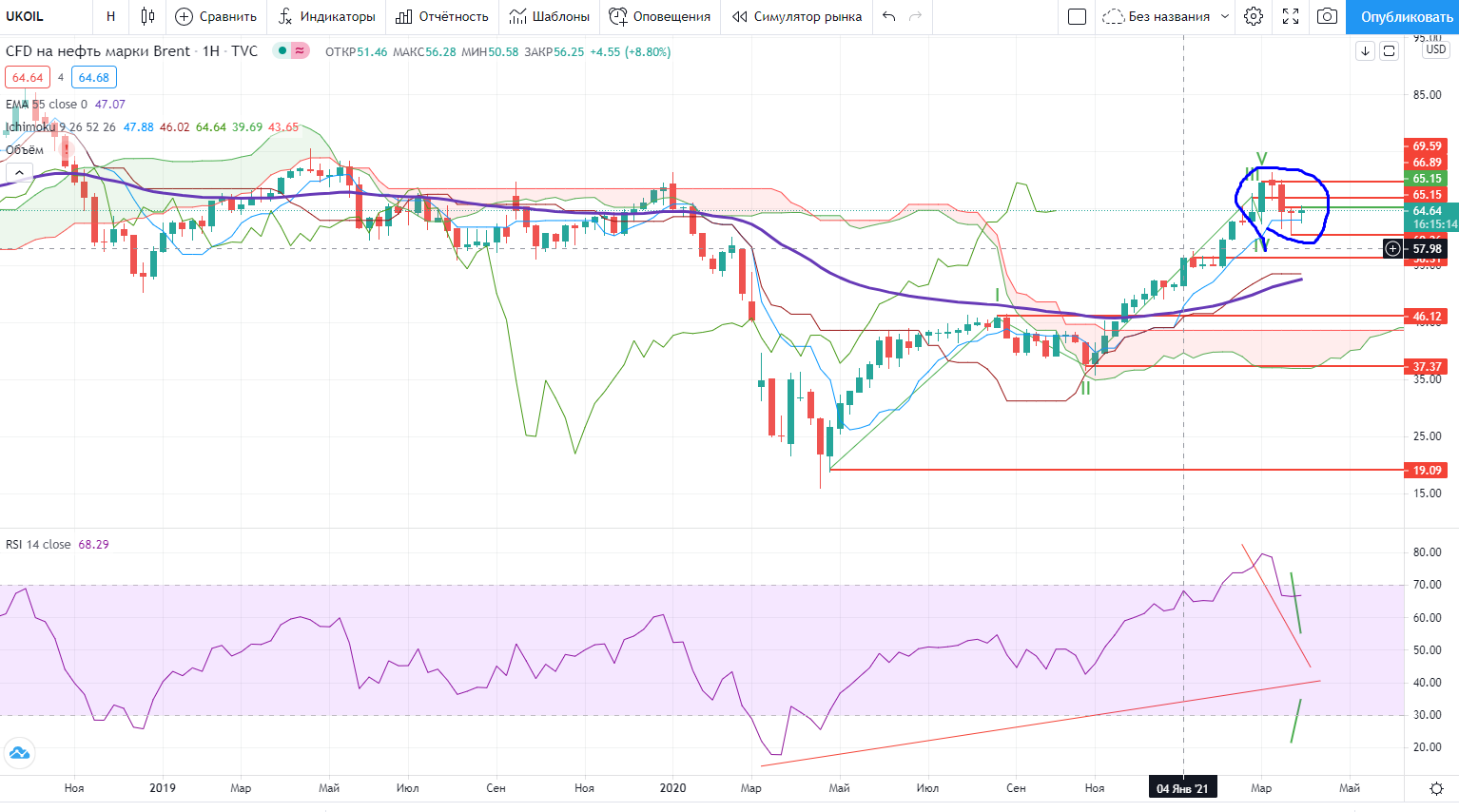Image resolution: width=1459 pixels, height=812 pixels.
Task: Collapse the indicator legend with arrow toggle
Action: [x=19, y=172]
